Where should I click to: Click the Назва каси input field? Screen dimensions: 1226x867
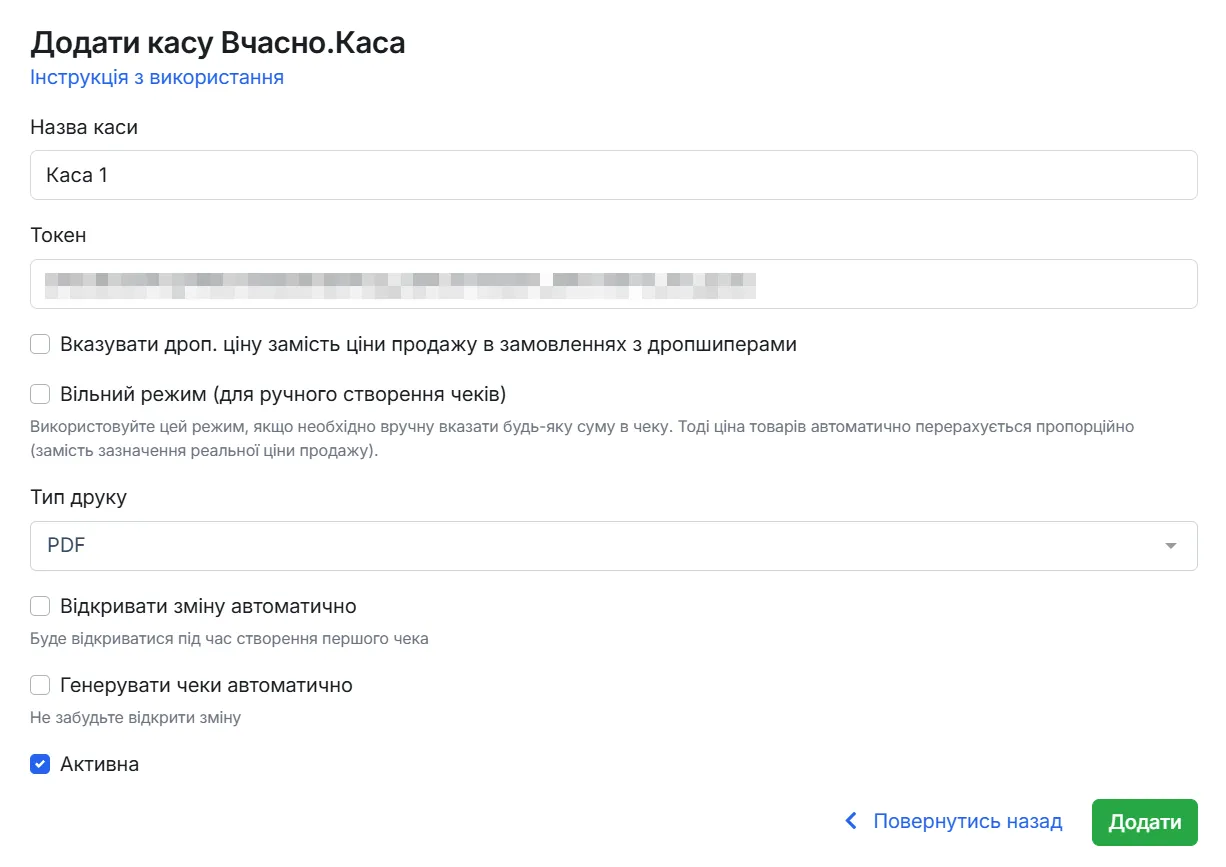tap(613, 175)
